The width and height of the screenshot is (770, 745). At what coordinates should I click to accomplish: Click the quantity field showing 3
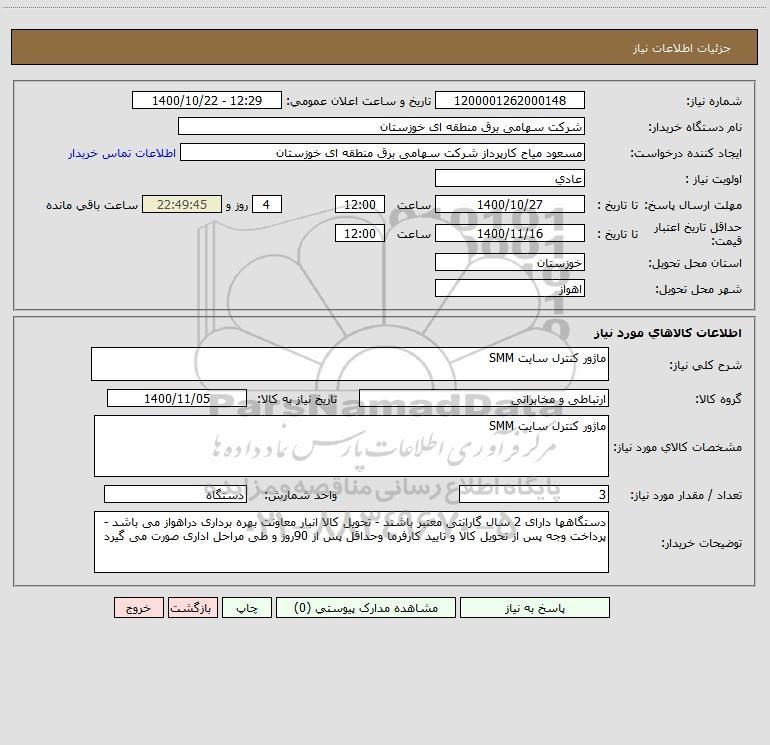(x=534, y=495)
